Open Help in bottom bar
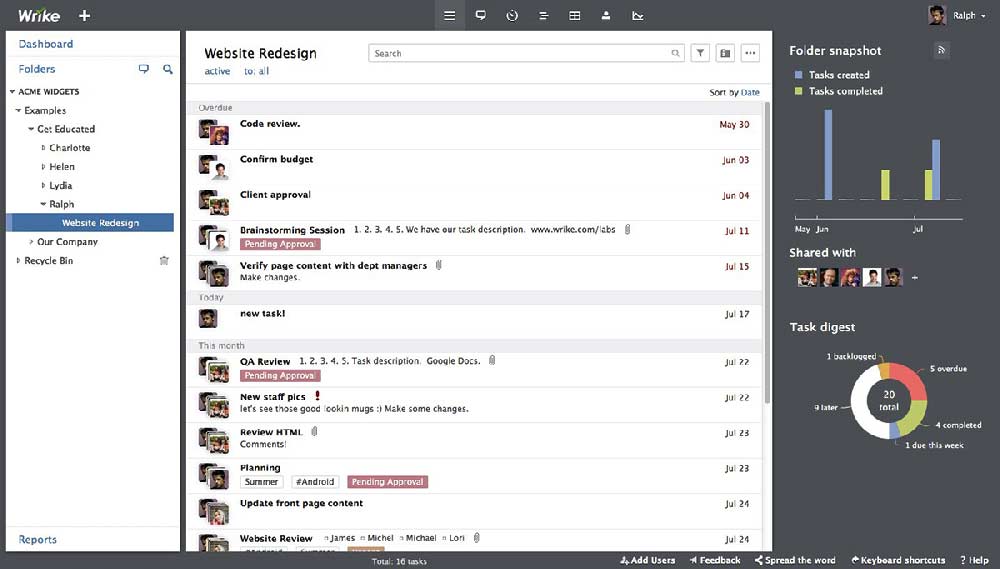 (974, 560)
